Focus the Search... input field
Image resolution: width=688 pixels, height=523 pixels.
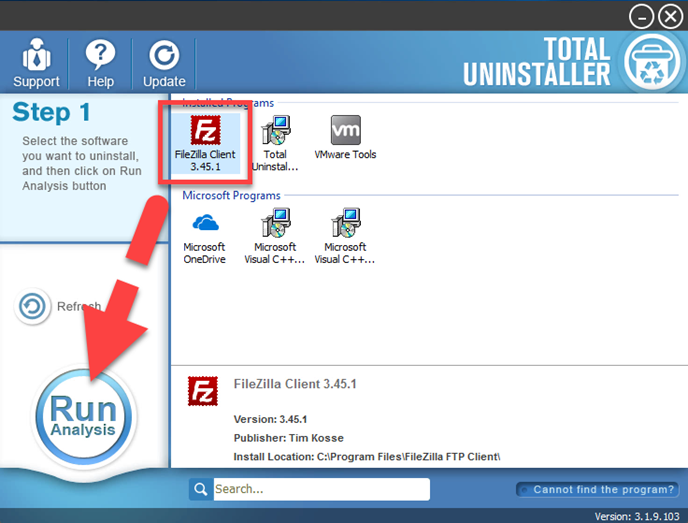(x=322, y=489)
